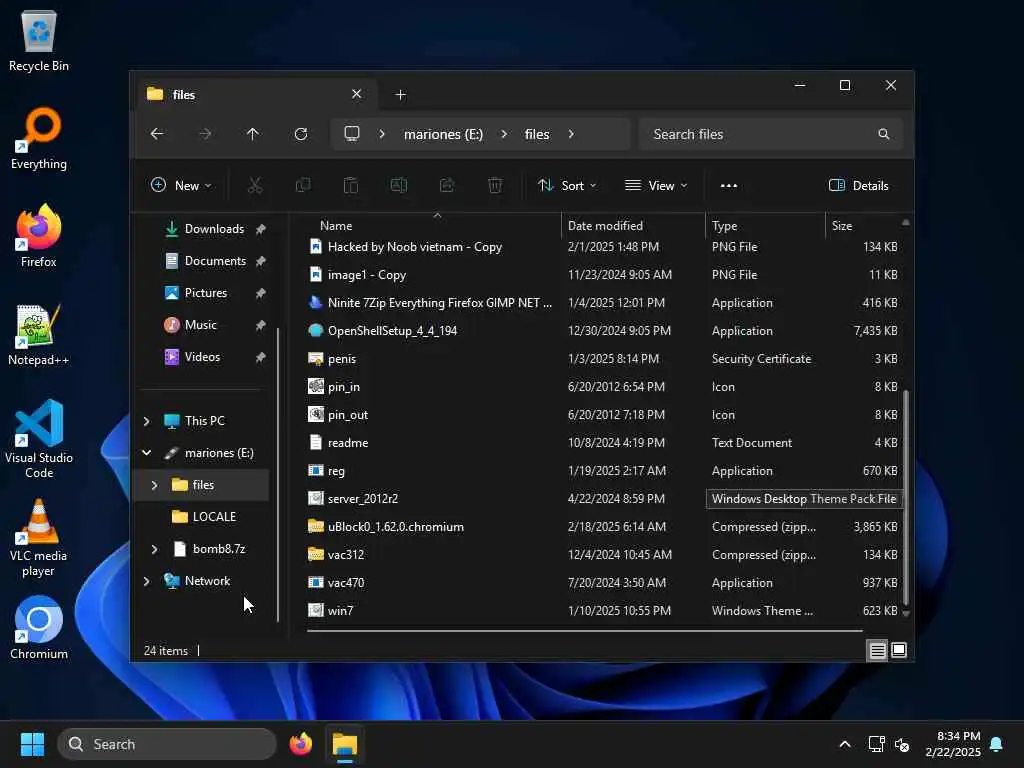Expand This PC tree node
The width and height of the screenshot is (1024, 768).
coord(146,421)
